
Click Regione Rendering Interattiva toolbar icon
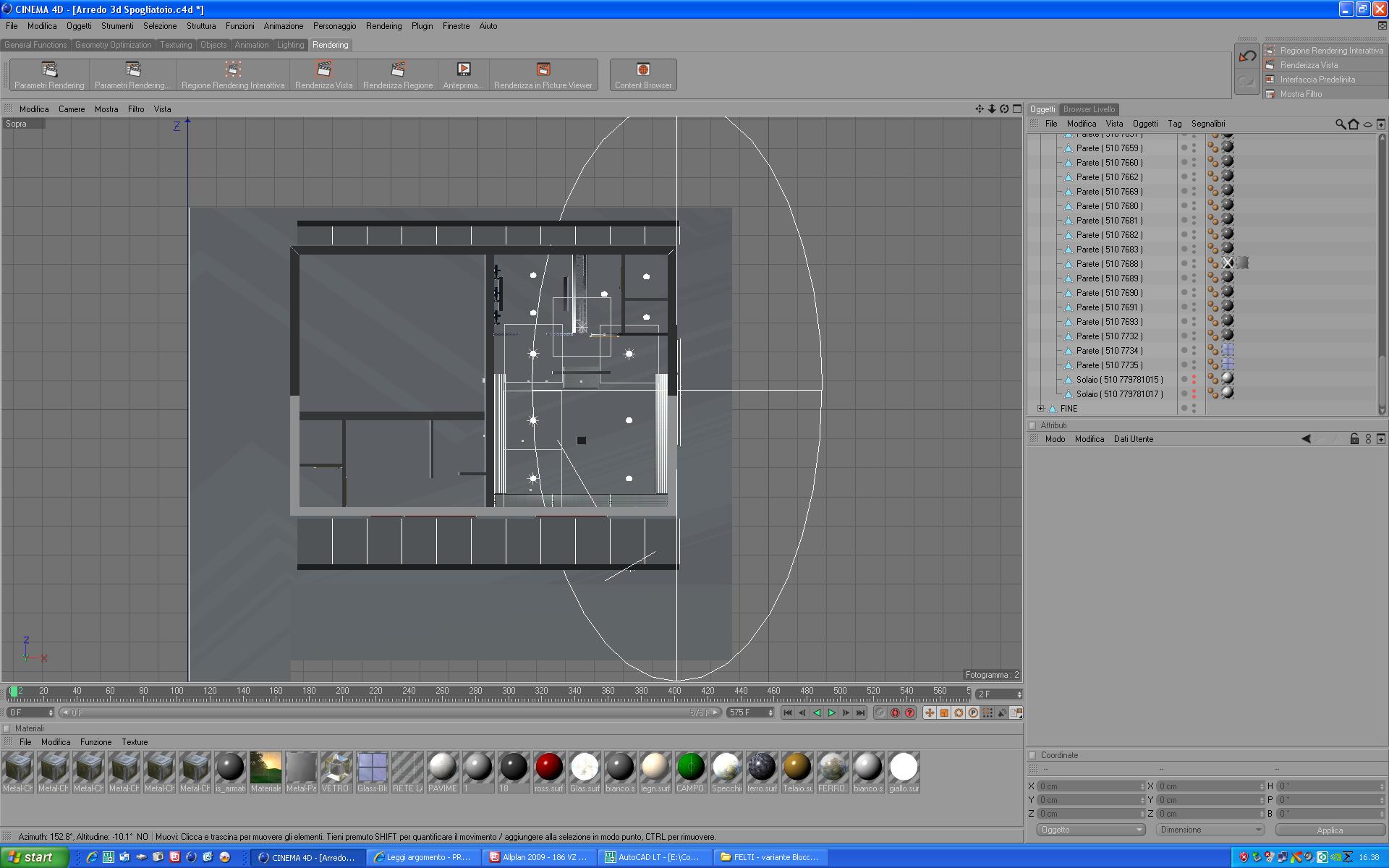pos(232,70)
